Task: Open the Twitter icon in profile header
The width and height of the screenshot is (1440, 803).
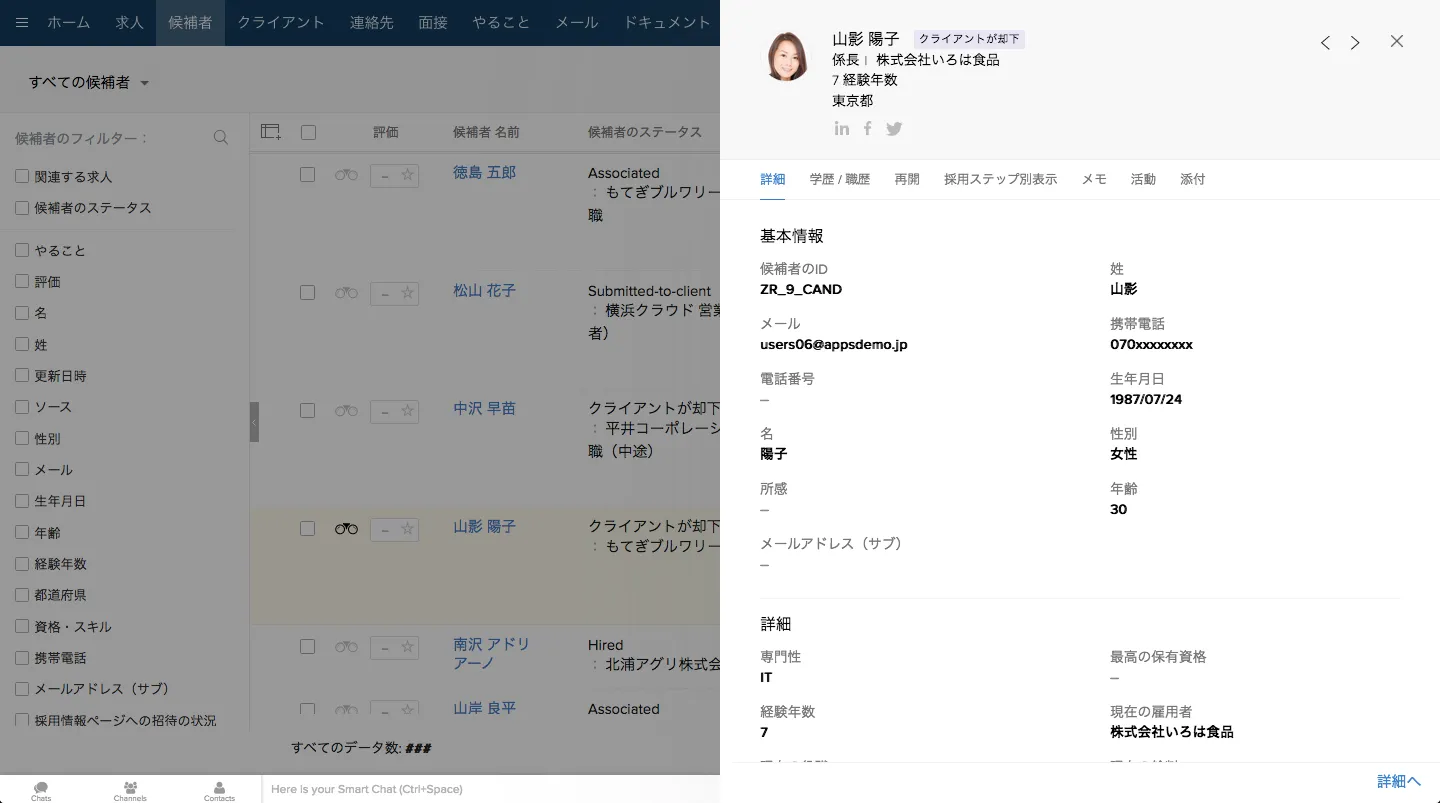Action: (x=894, y=129)
